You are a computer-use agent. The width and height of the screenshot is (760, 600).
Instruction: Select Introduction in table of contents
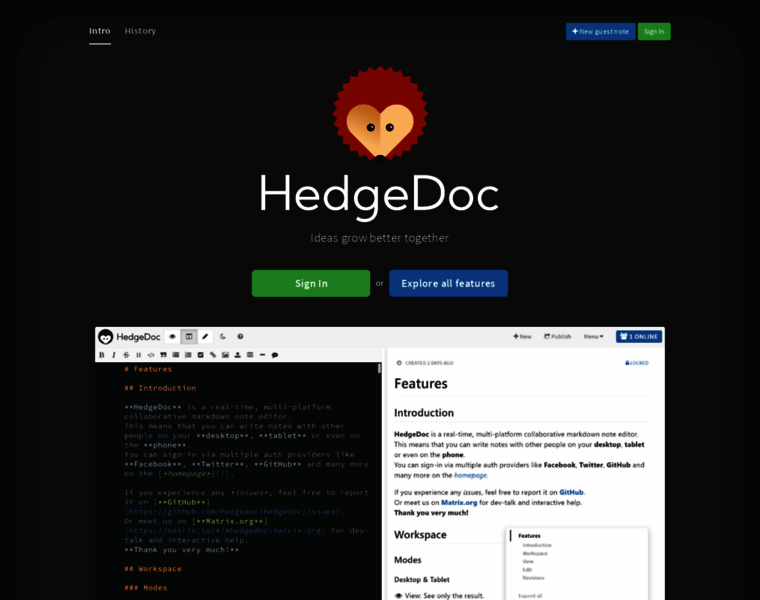click(x=537, y=545)
